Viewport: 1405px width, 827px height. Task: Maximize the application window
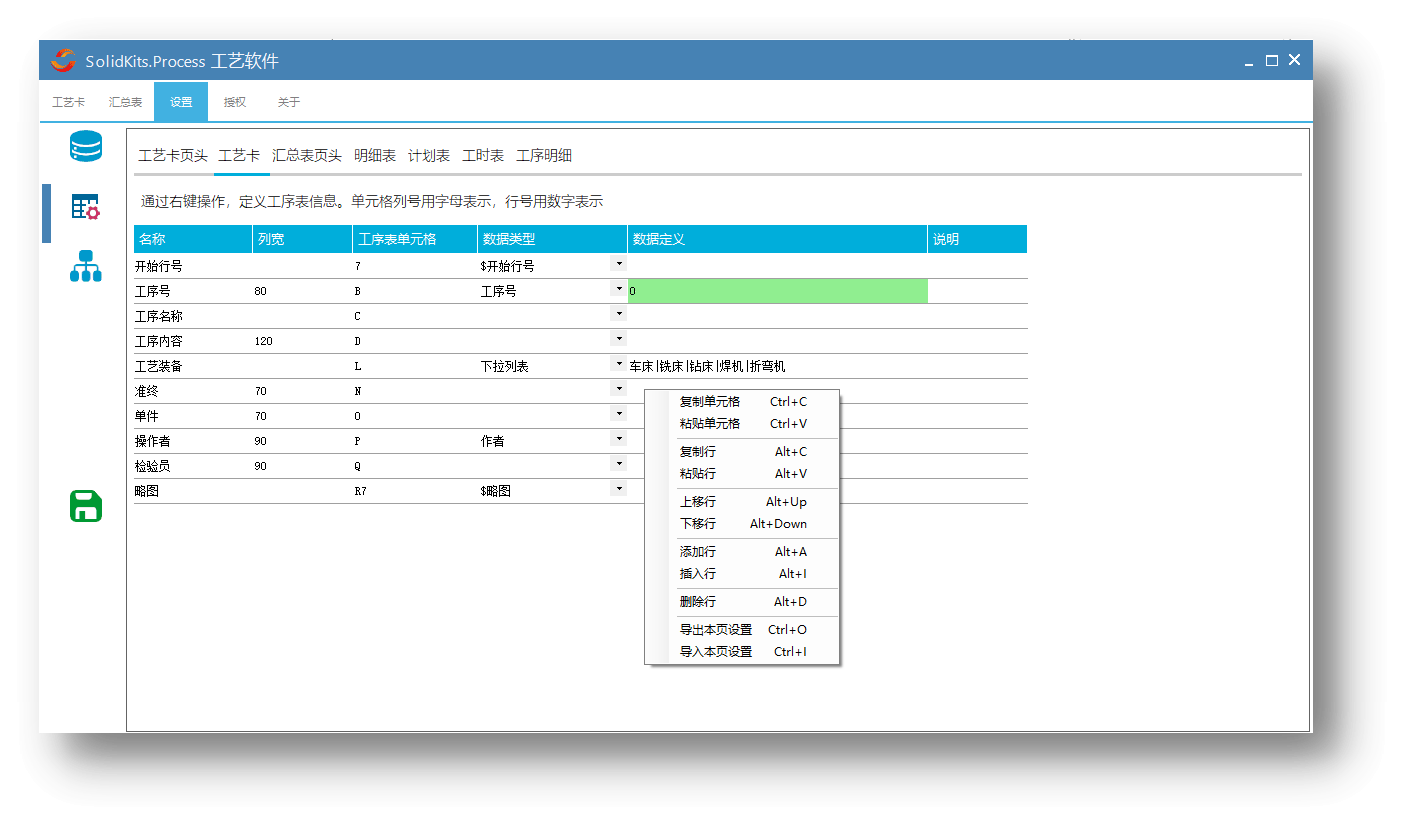tap(1271, 61)
